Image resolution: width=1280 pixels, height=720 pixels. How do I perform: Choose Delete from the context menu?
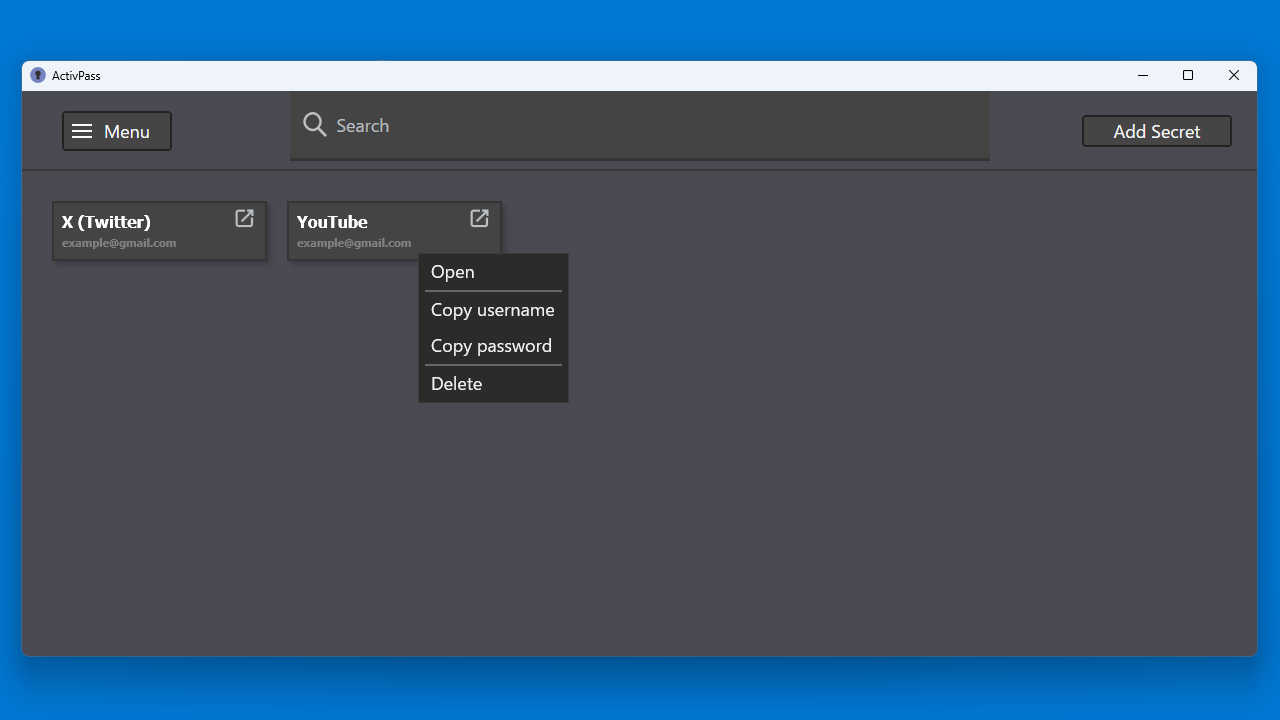click(493, 384)
